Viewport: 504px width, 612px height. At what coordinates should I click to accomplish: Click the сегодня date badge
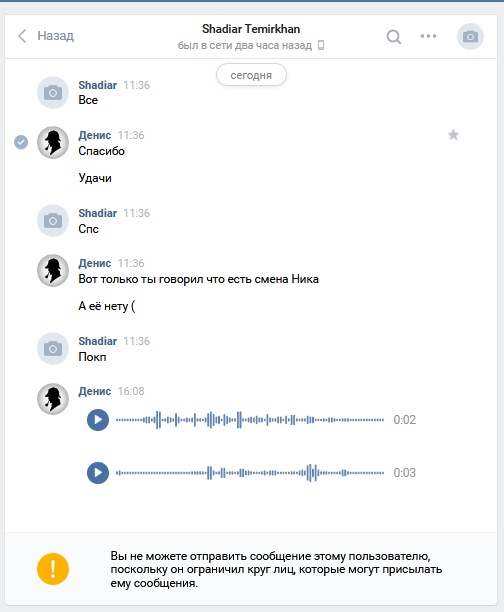pos(251,75)
